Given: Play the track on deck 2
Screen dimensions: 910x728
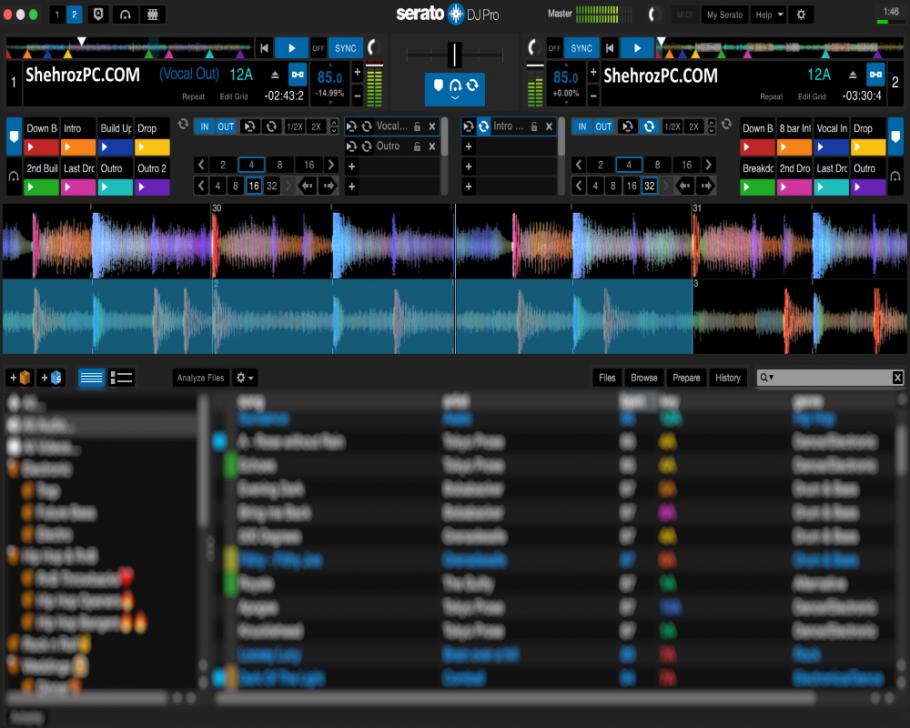Looking at the screenshot, I should (x=637, y=48).
